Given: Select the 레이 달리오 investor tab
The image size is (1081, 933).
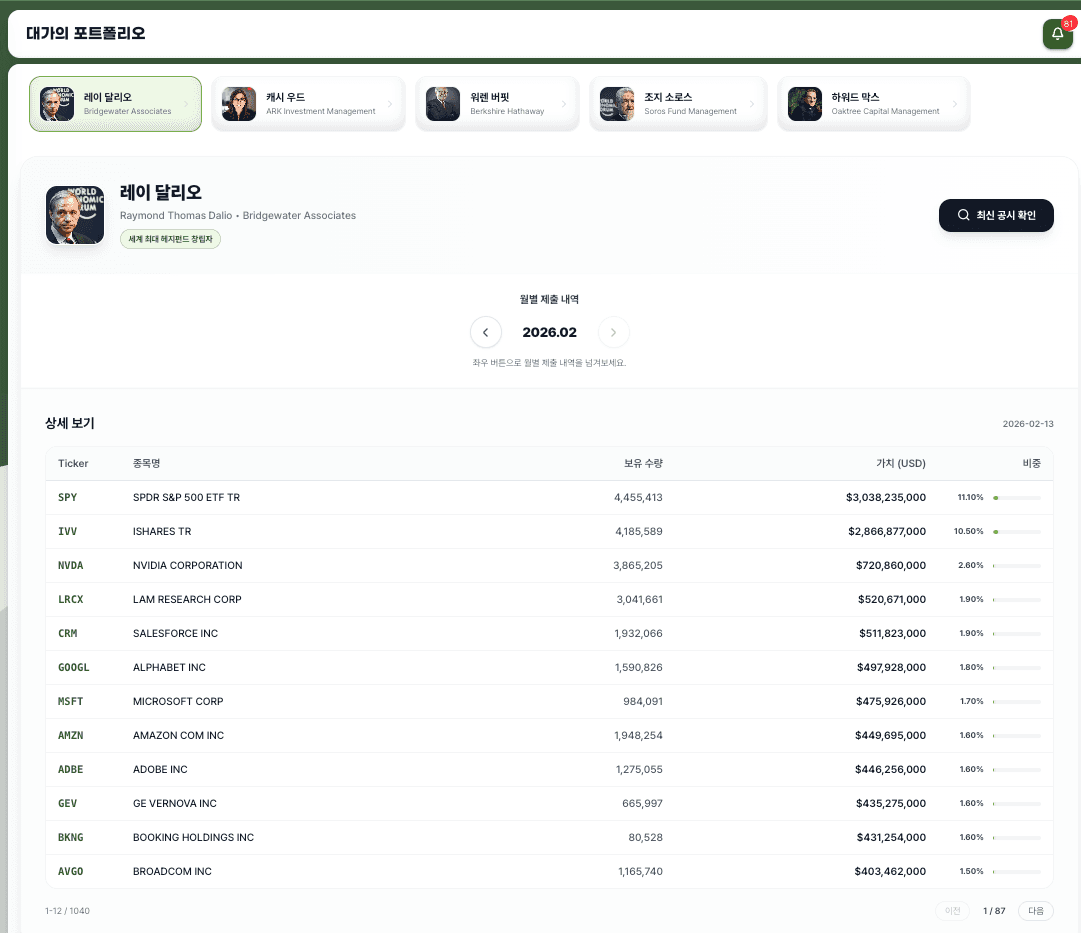Looking at the screenshot, I should [115, 103].
